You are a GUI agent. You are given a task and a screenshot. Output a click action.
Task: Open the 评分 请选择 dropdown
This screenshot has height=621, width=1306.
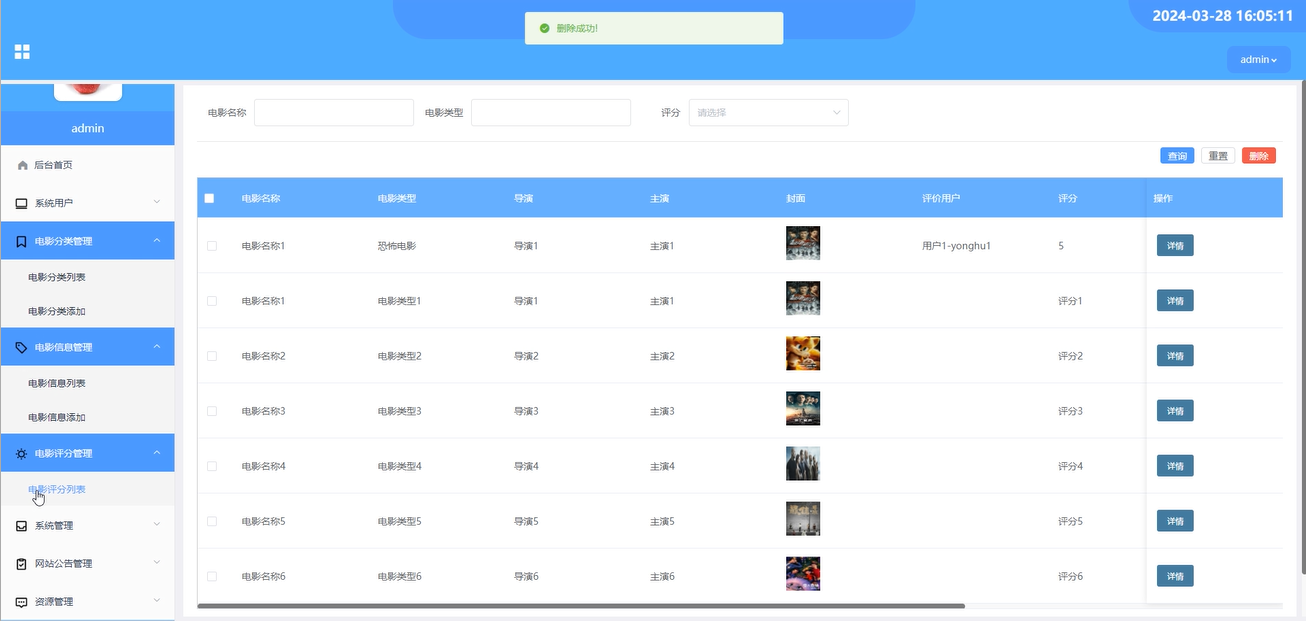[x=768, y=113]
